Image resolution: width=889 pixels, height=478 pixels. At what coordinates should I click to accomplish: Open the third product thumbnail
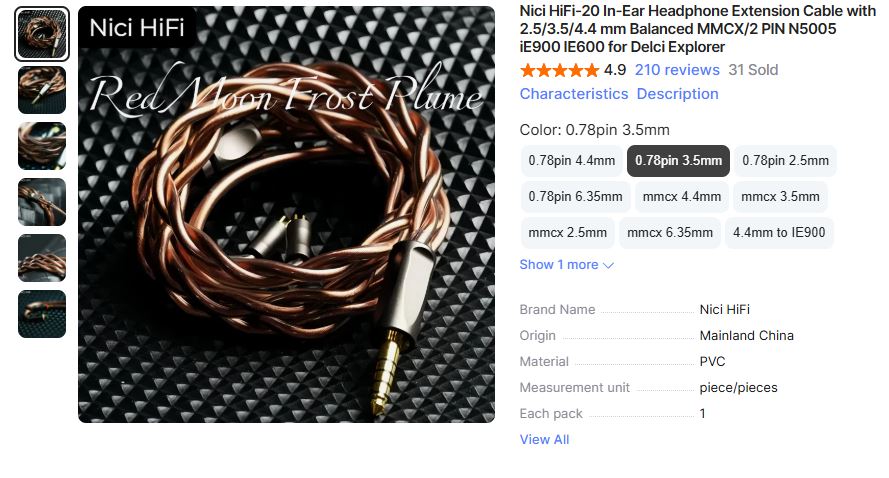pos(42,146)
